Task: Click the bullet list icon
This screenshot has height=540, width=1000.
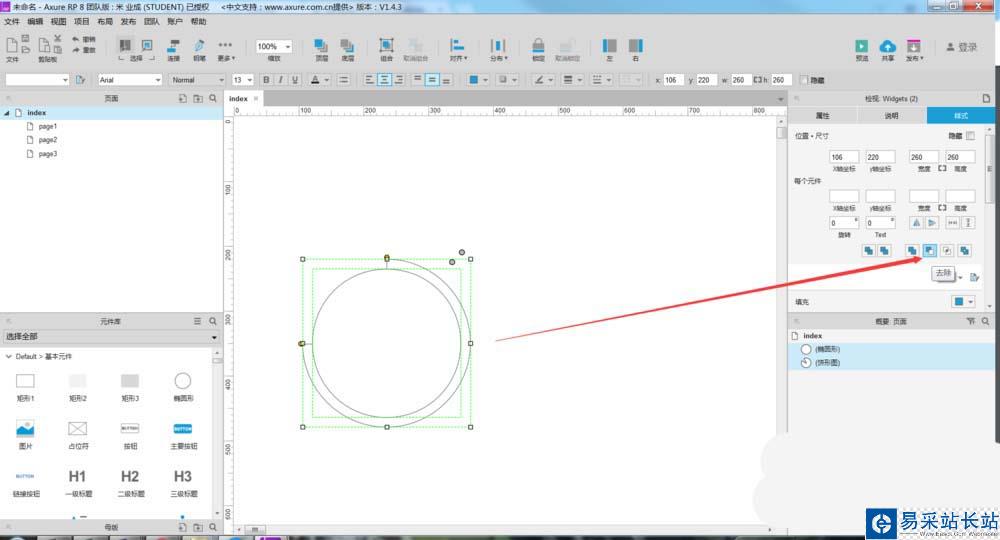Action: (x=344, y=80)
